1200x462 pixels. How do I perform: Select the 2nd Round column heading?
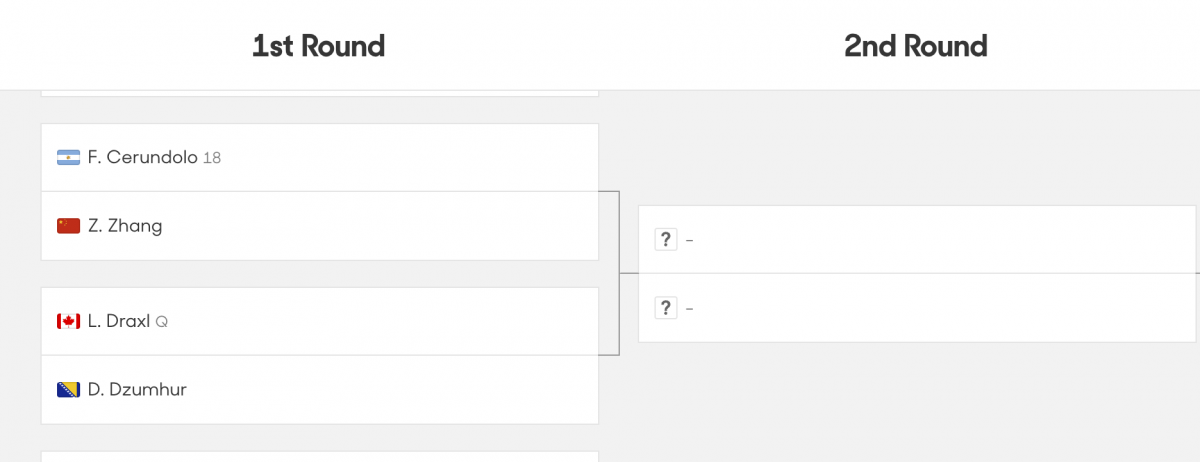[x=915, y=46]
